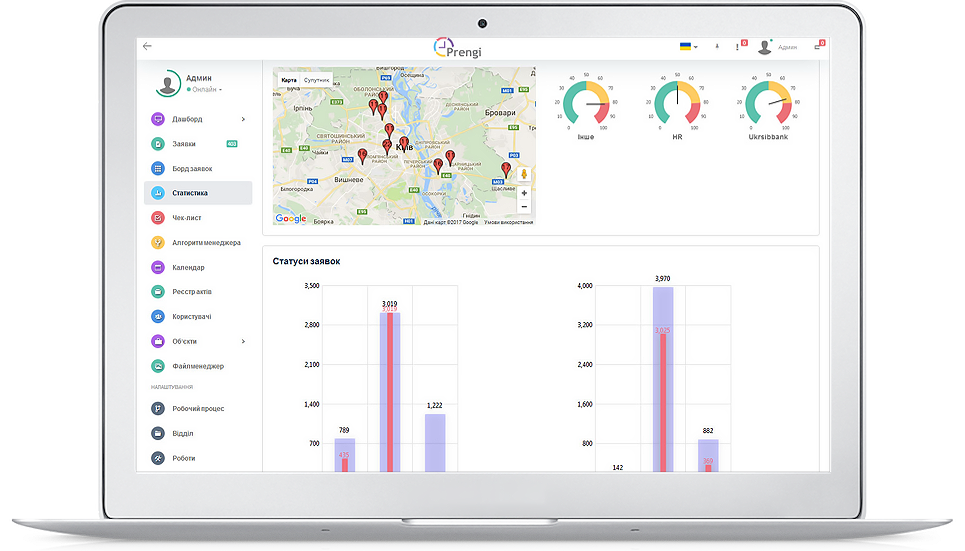Open the Онлайн status dropdown
Image resolution: width=965 pixels, height=551 pixels.
205,90
